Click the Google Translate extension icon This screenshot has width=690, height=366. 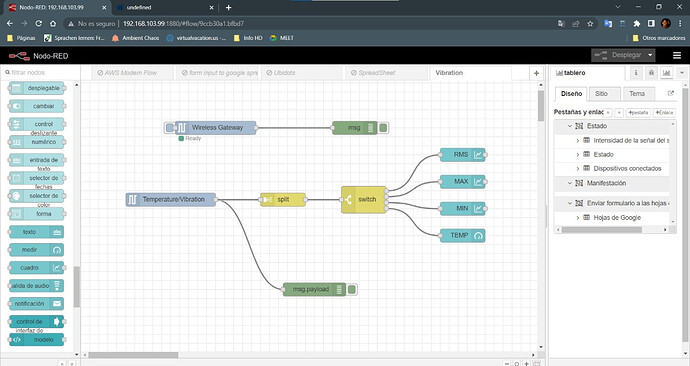pos(608,23)
